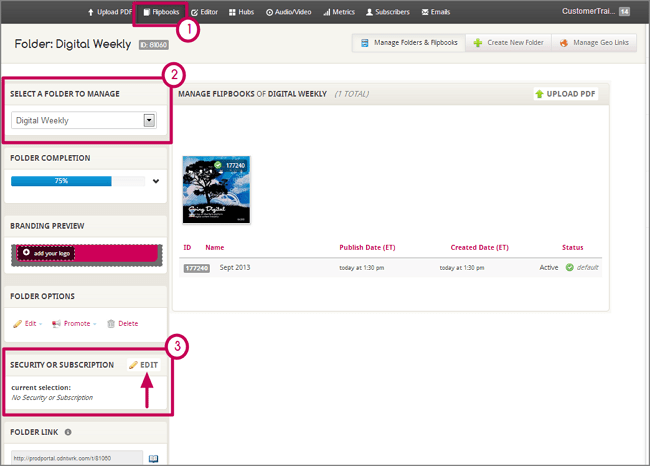The image size is (650, 466).
Task: Open the Promote options dropdown
Action: pyautogui.click(x=74, y=323)
